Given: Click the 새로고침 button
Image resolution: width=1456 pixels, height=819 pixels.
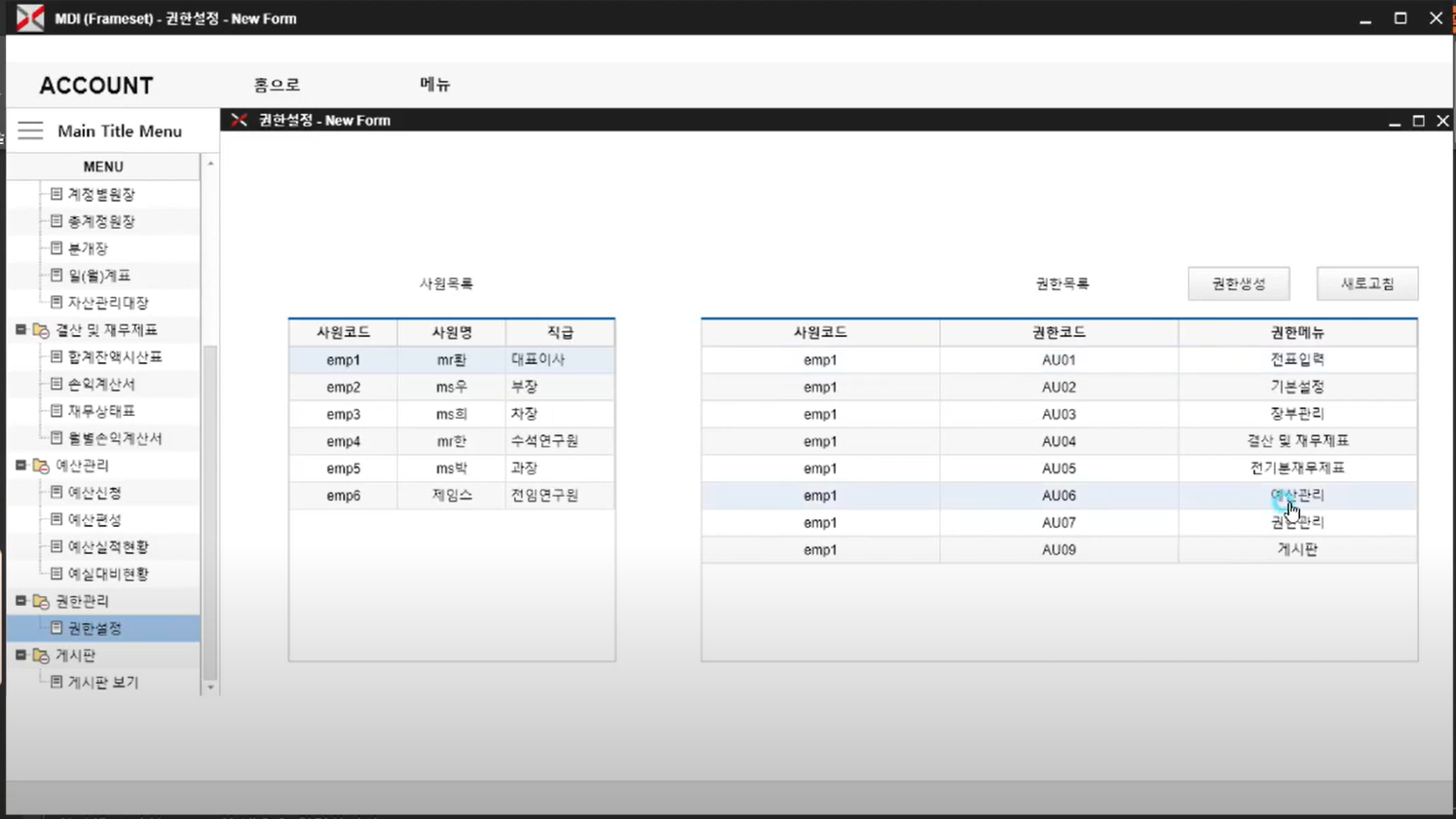Looking at the screenshot, I should [1367, 283].
